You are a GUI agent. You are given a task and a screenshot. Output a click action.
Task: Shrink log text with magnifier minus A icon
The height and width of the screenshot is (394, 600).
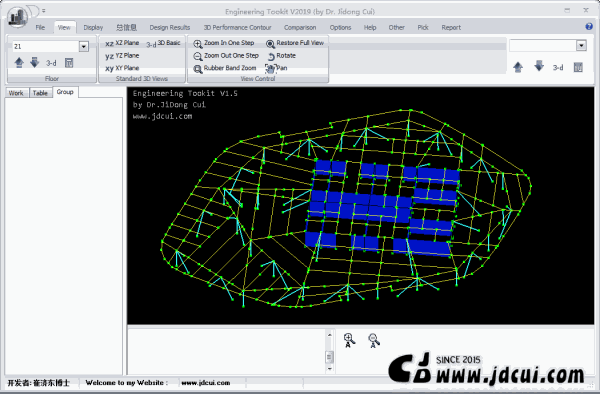point(373,340)
